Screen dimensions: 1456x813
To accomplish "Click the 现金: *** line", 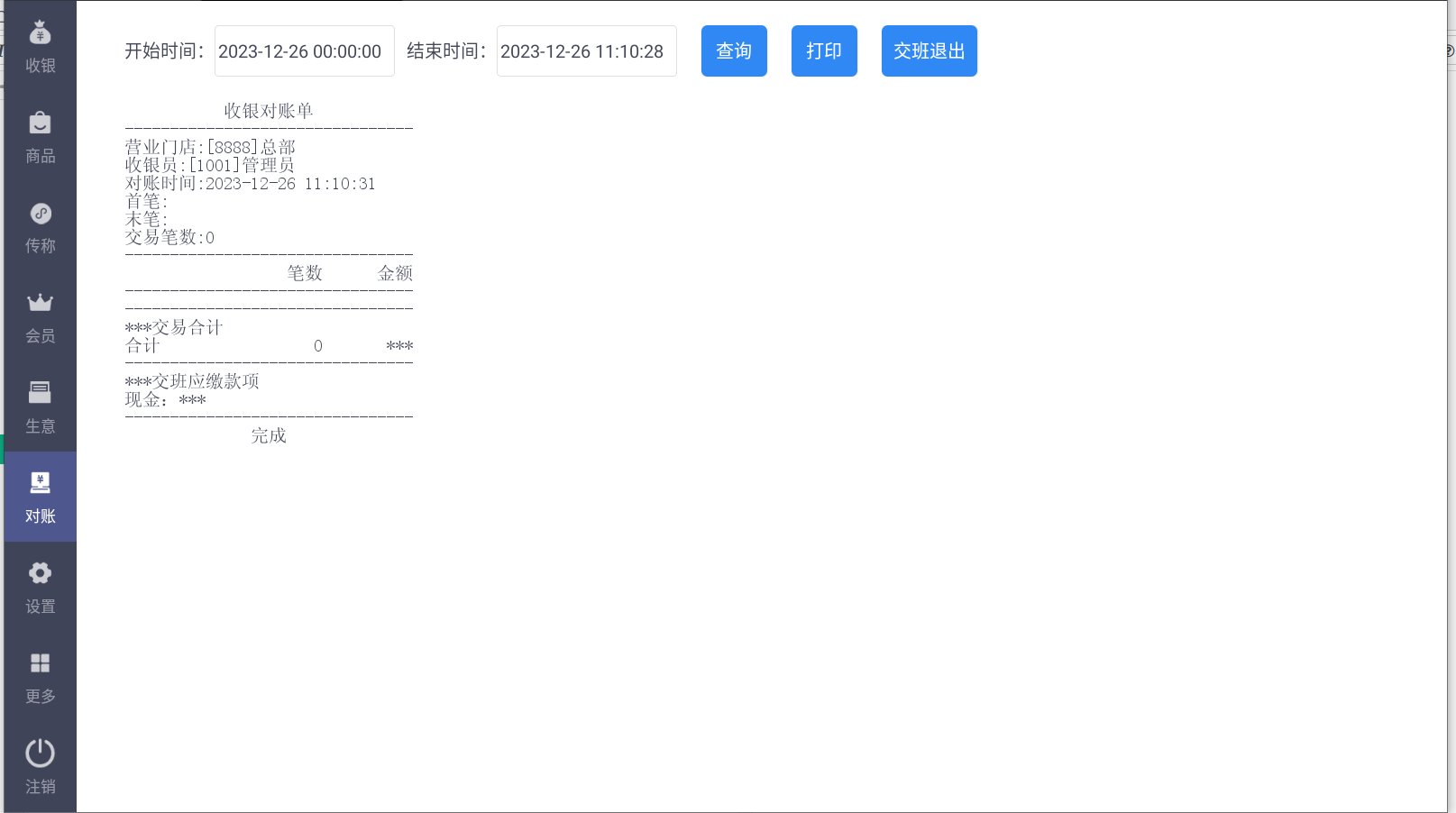I will (x=165, y=399).
